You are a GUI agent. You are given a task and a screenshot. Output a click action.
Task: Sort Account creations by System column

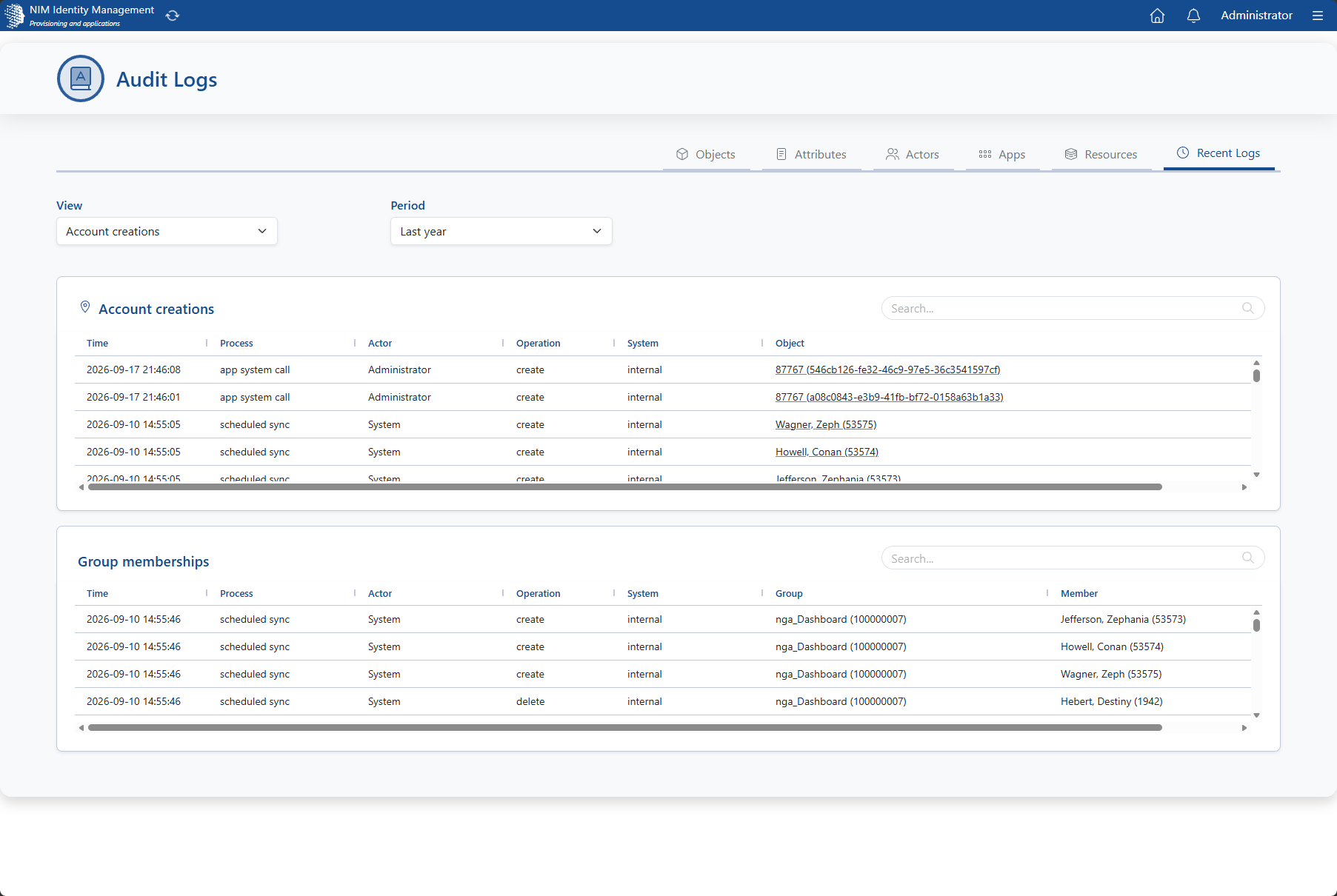tap(643, 343)
